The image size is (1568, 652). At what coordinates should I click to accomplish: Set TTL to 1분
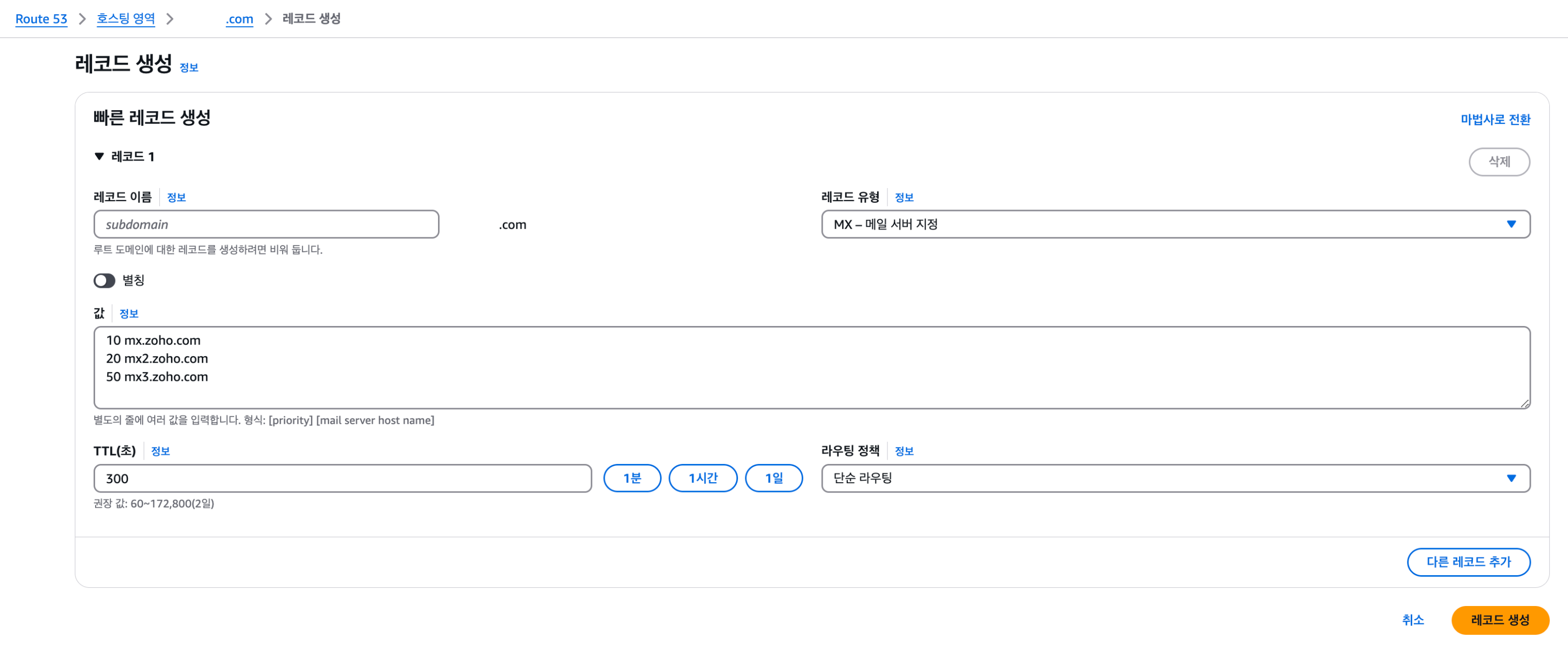[x=632, y=479]
